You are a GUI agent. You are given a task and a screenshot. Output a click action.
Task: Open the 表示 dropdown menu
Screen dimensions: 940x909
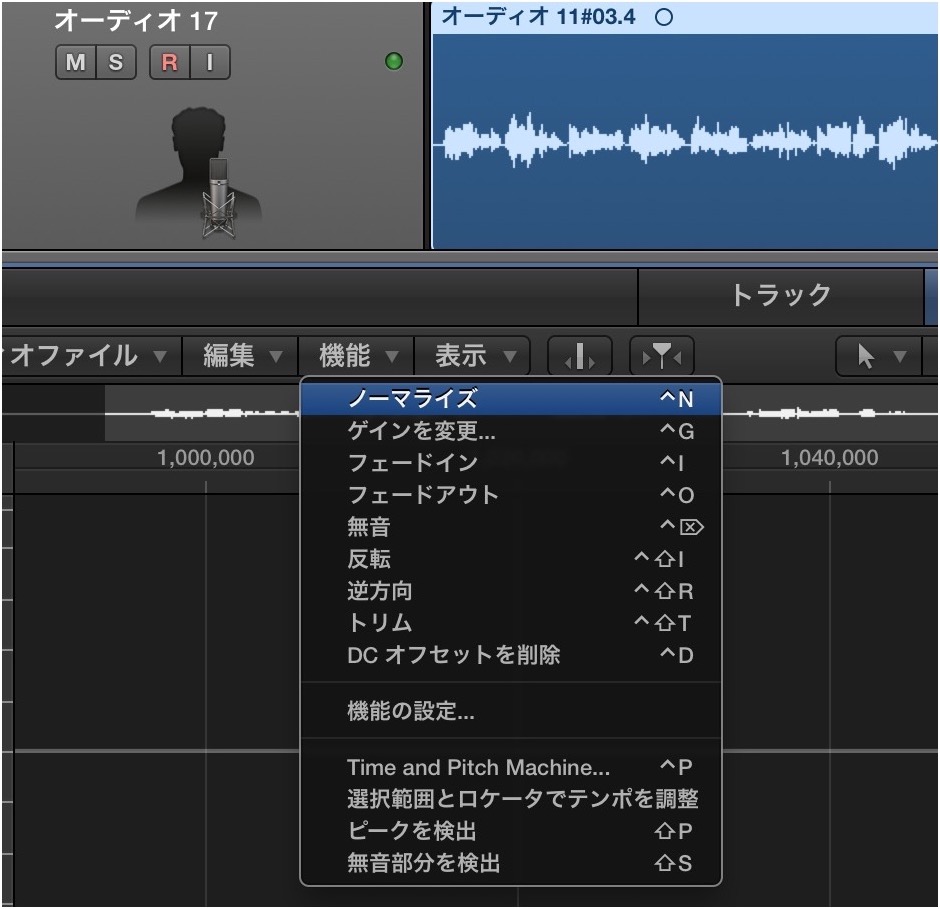pos(472,356)
